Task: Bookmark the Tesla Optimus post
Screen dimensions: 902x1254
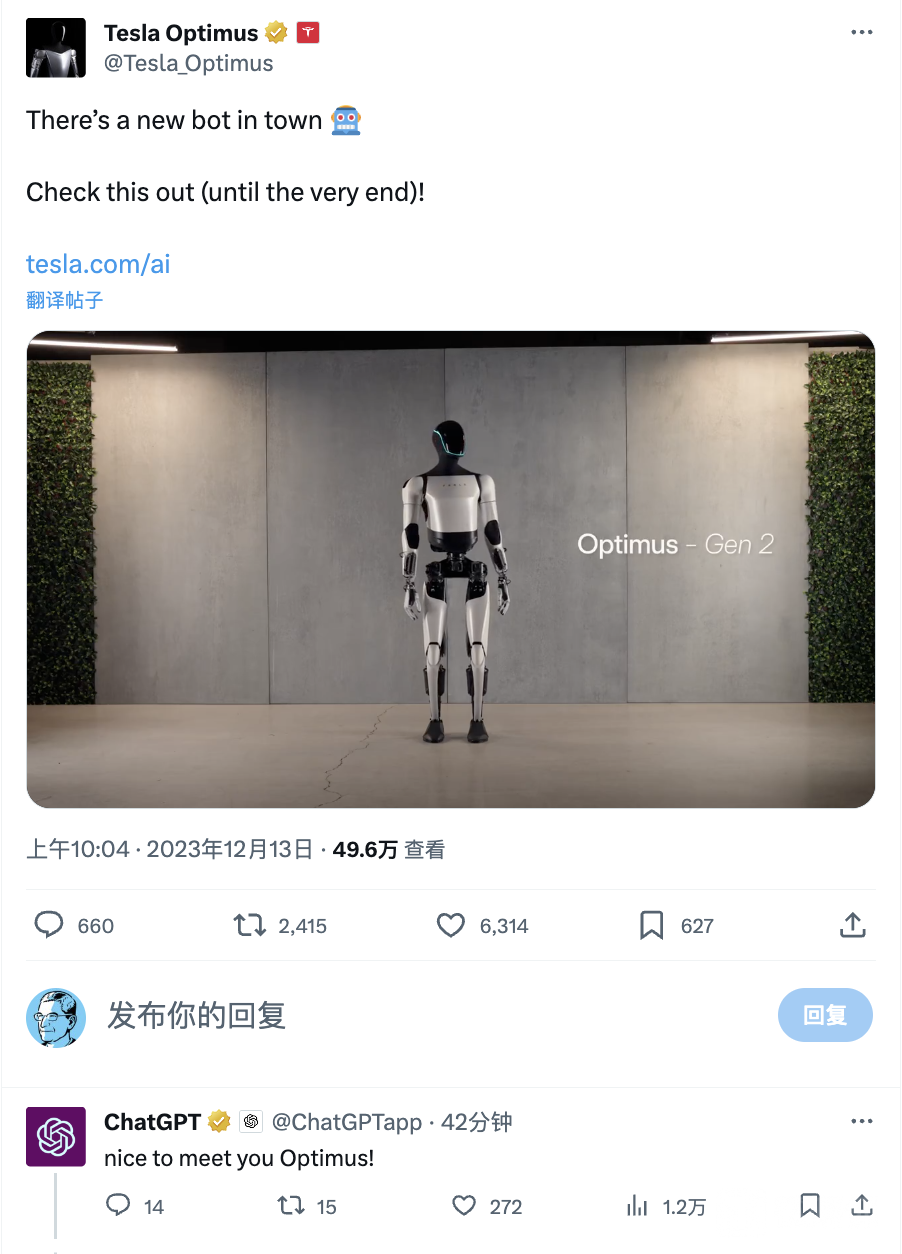Action: pyautogui.click(x=652, y=925)
